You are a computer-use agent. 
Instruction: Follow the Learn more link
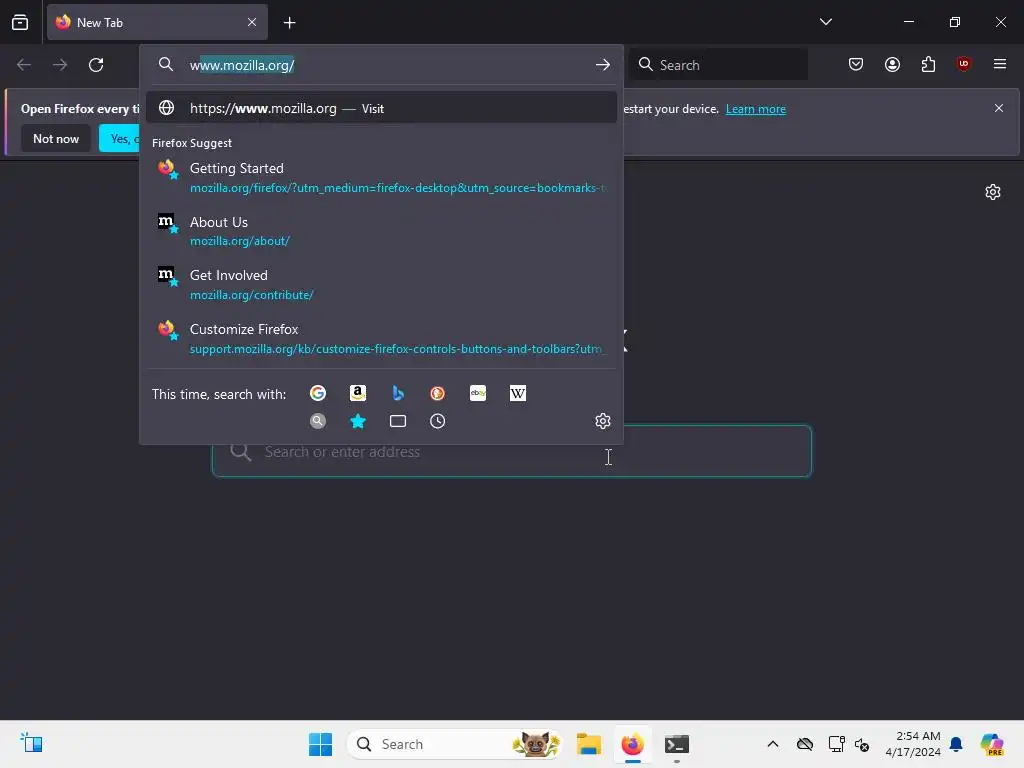[x=756, y=109]
